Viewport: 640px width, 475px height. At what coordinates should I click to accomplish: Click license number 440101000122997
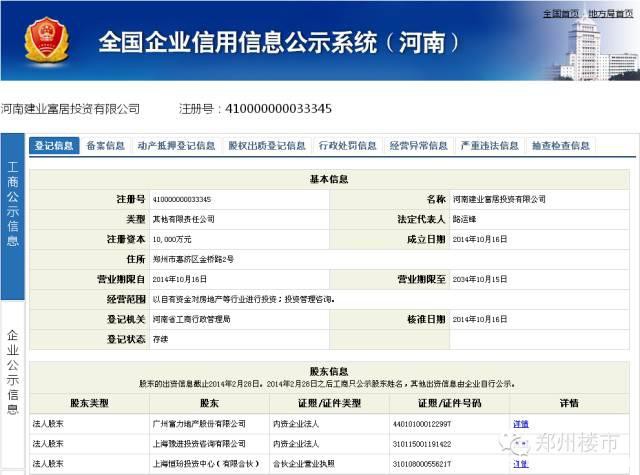422,424
